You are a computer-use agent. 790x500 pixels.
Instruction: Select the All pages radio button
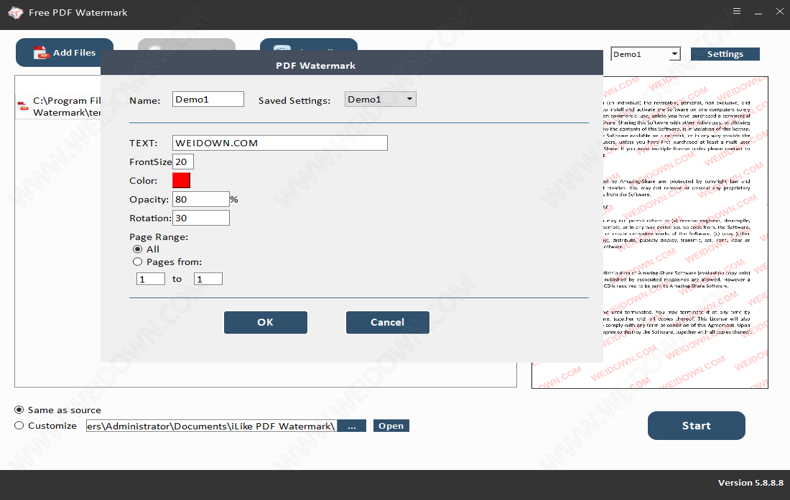click(x=138, y=249)
